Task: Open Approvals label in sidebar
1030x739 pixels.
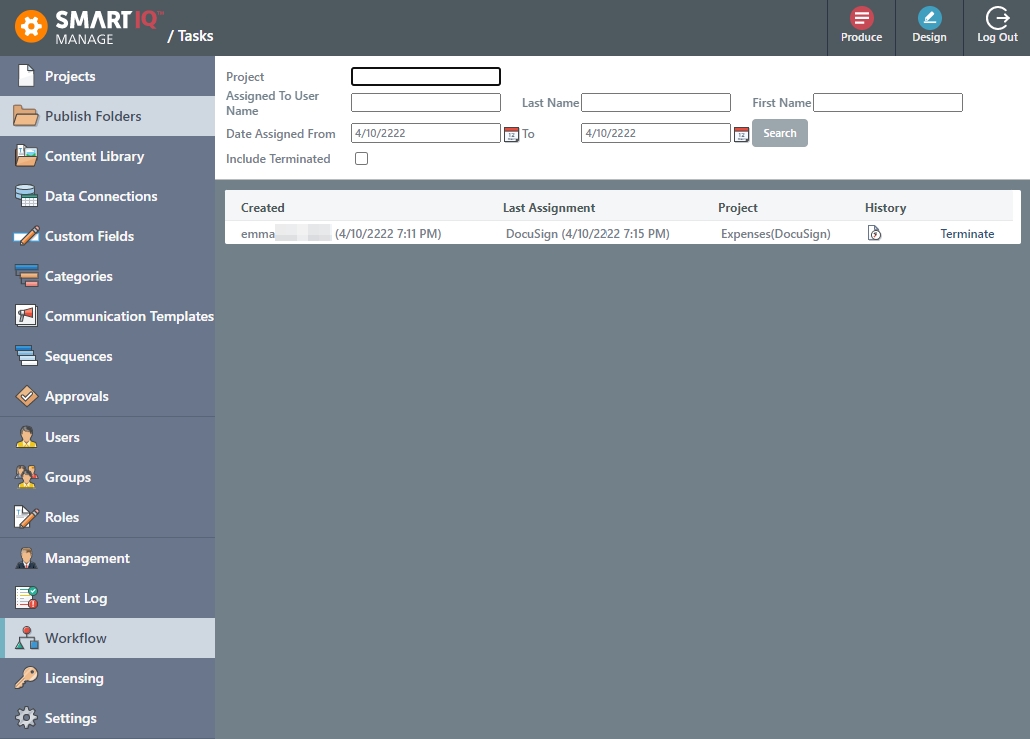Action: [77, 396]
